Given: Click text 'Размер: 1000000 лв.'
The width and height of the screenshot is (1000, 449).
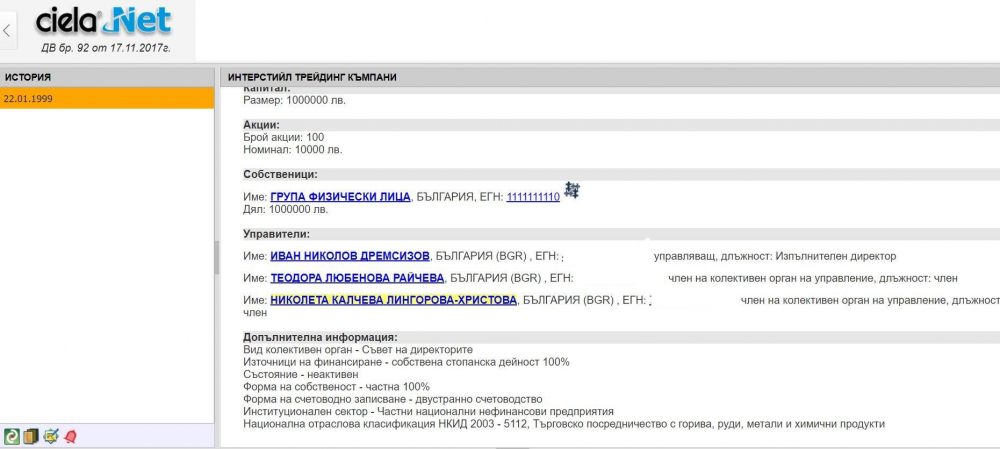Looking at the screenshot, I should 295,100.
